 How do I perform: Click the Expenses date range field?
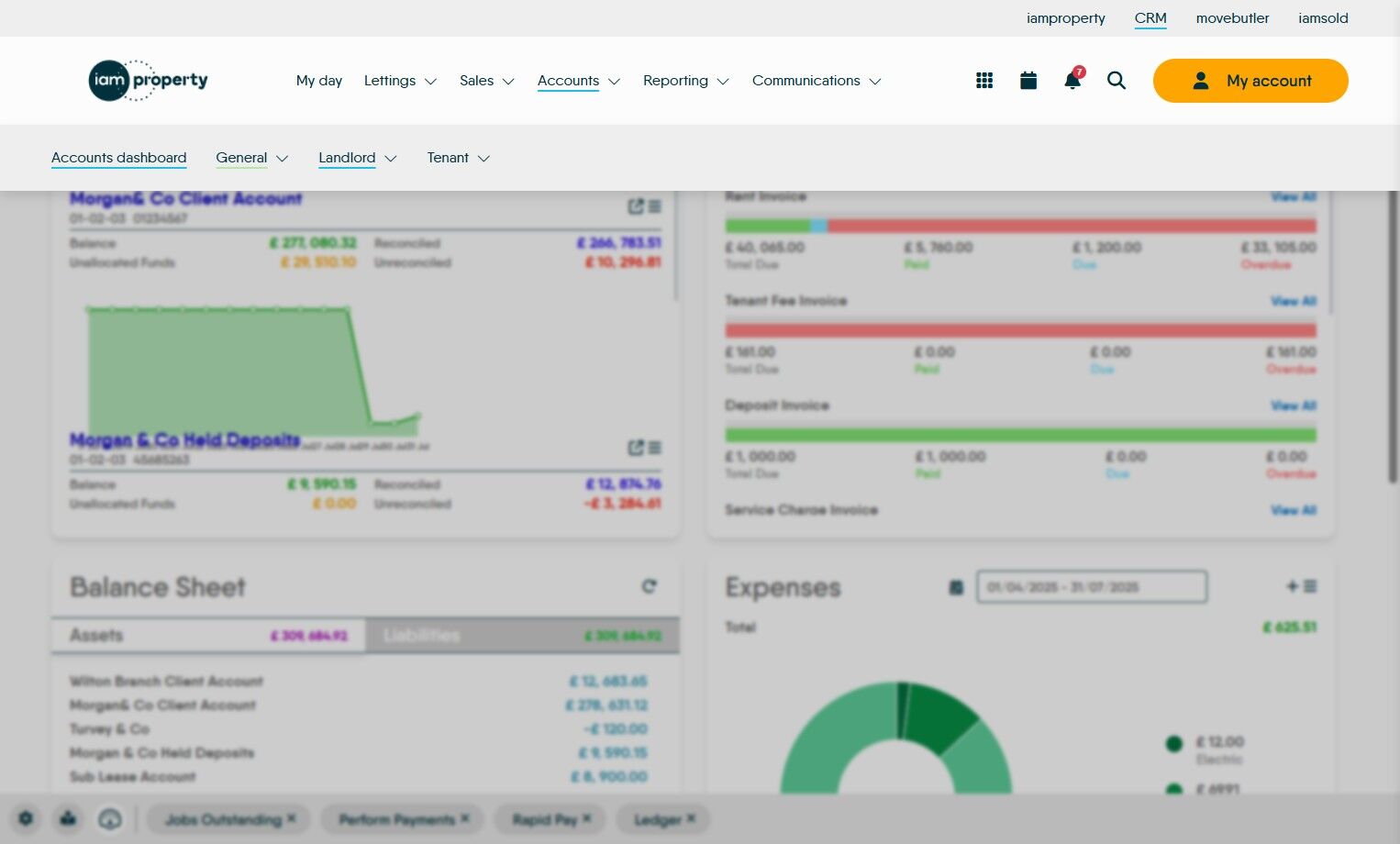[1092, 586]
